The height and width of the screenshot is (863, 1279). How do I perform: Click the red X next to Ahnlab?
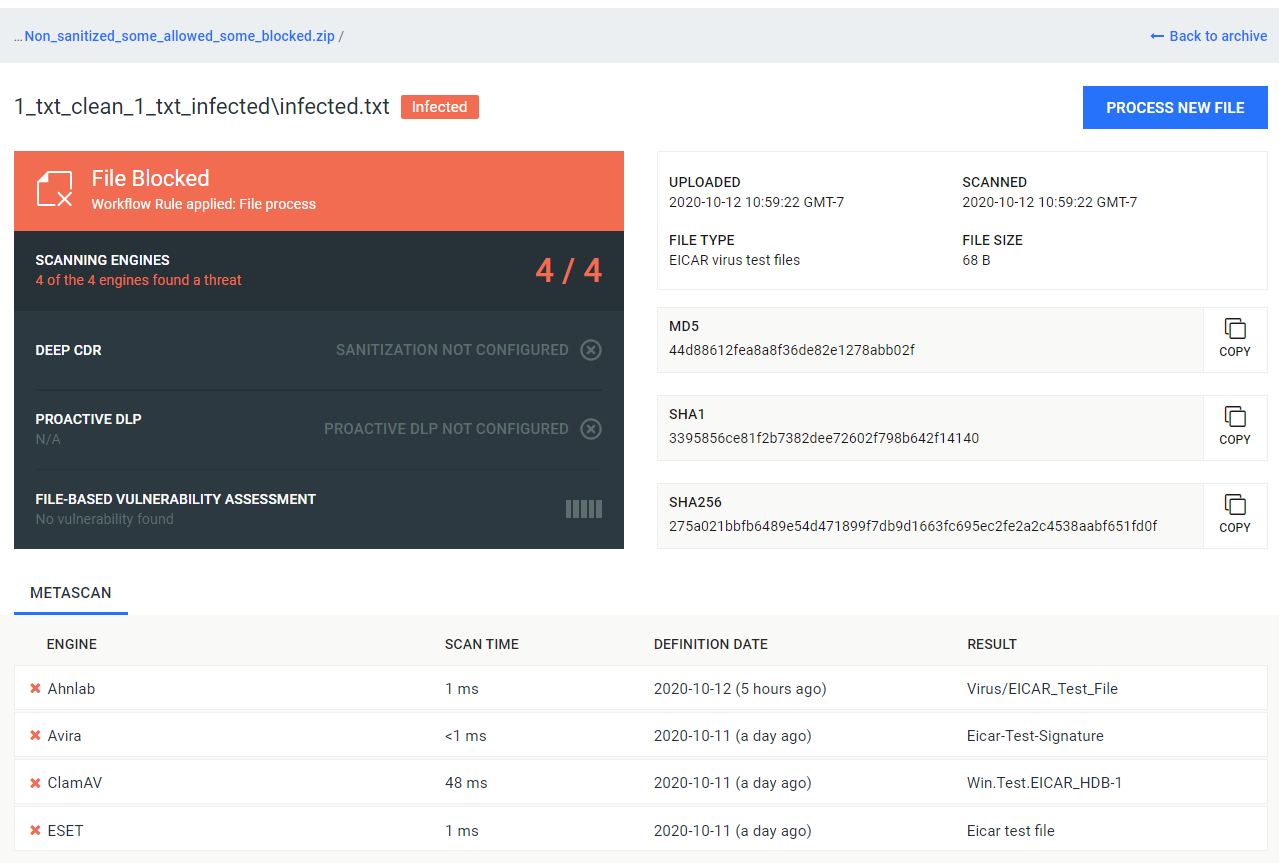pos(35,689)
